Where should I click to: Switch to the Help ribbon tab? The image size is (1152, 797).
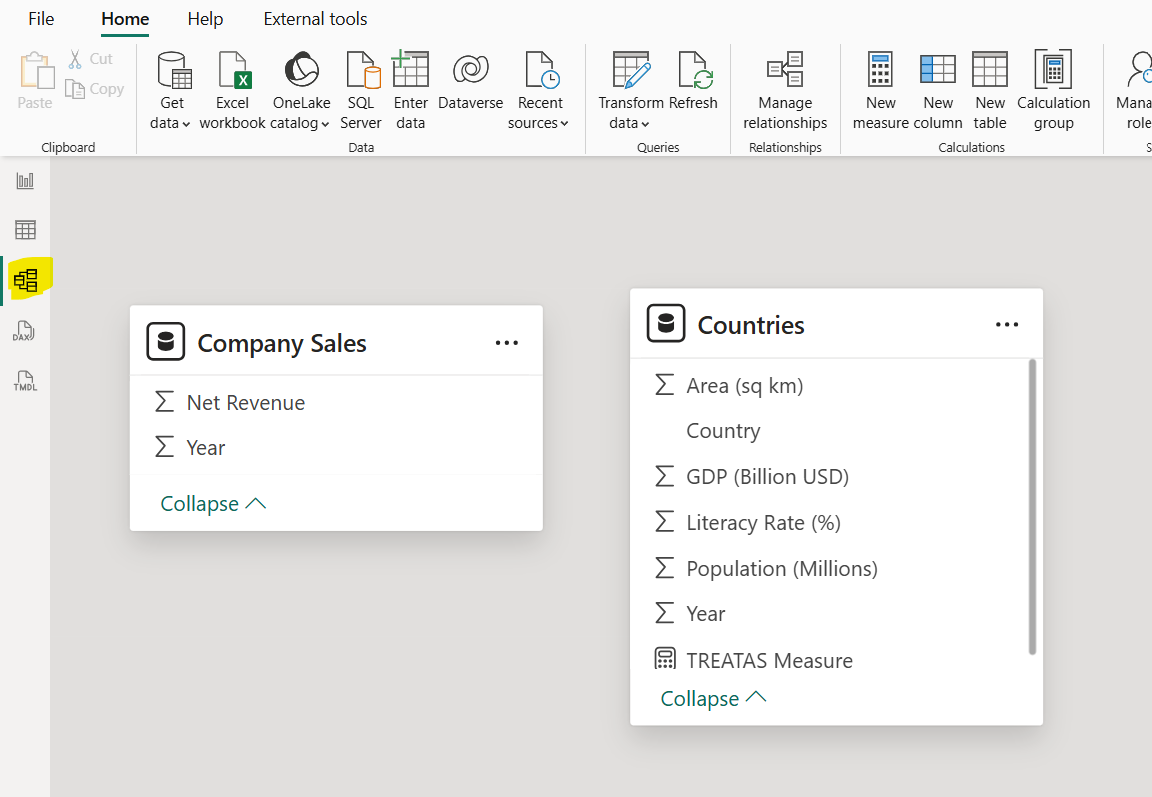coord(205,18)
